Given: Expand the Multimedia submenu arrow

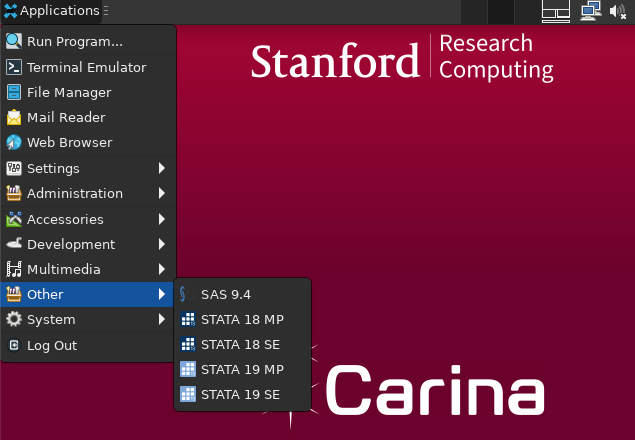Looking at the screenshot, I should 162,269.
